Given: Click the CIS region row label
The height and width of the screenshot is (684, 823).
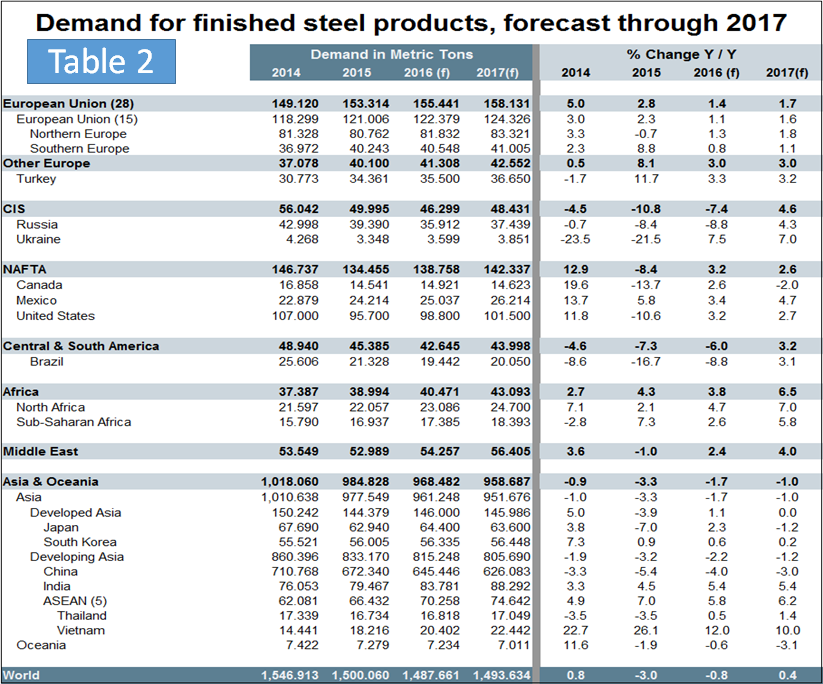Looking at the screenshot, I should (x=14, y=209).
